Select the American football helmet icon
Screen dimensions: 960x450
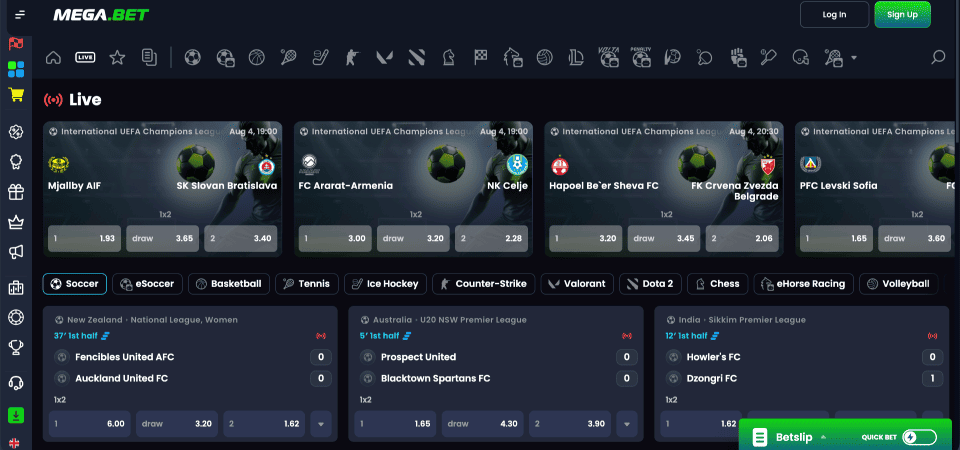800,58
